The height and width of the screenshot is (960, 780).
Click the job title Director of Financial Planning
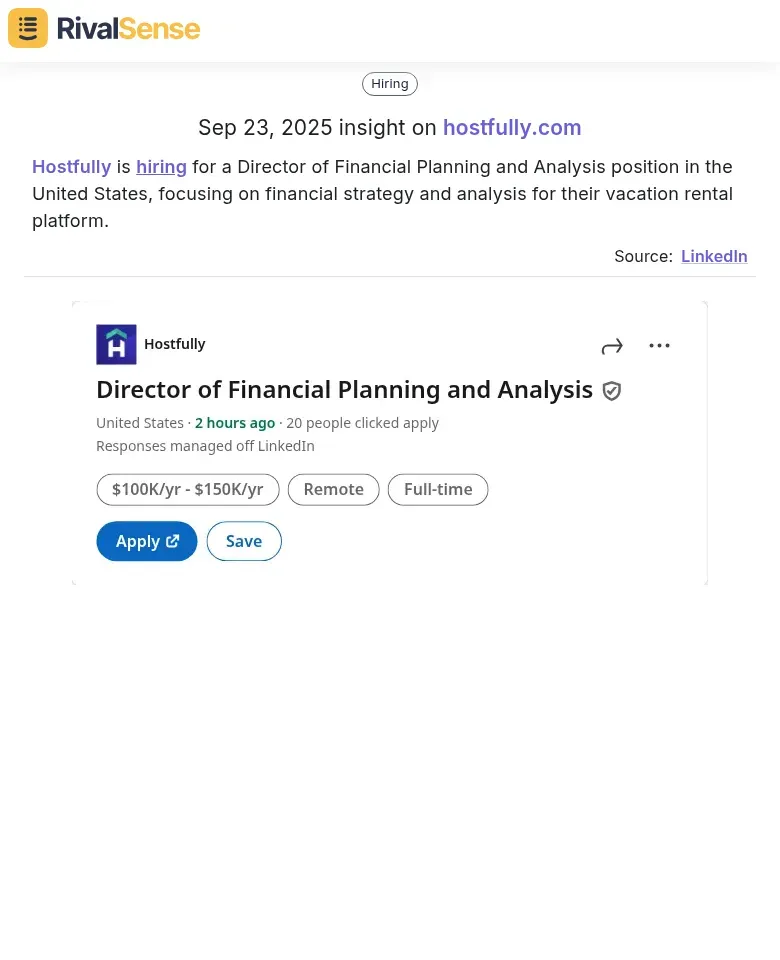click(x=344, y=389)
